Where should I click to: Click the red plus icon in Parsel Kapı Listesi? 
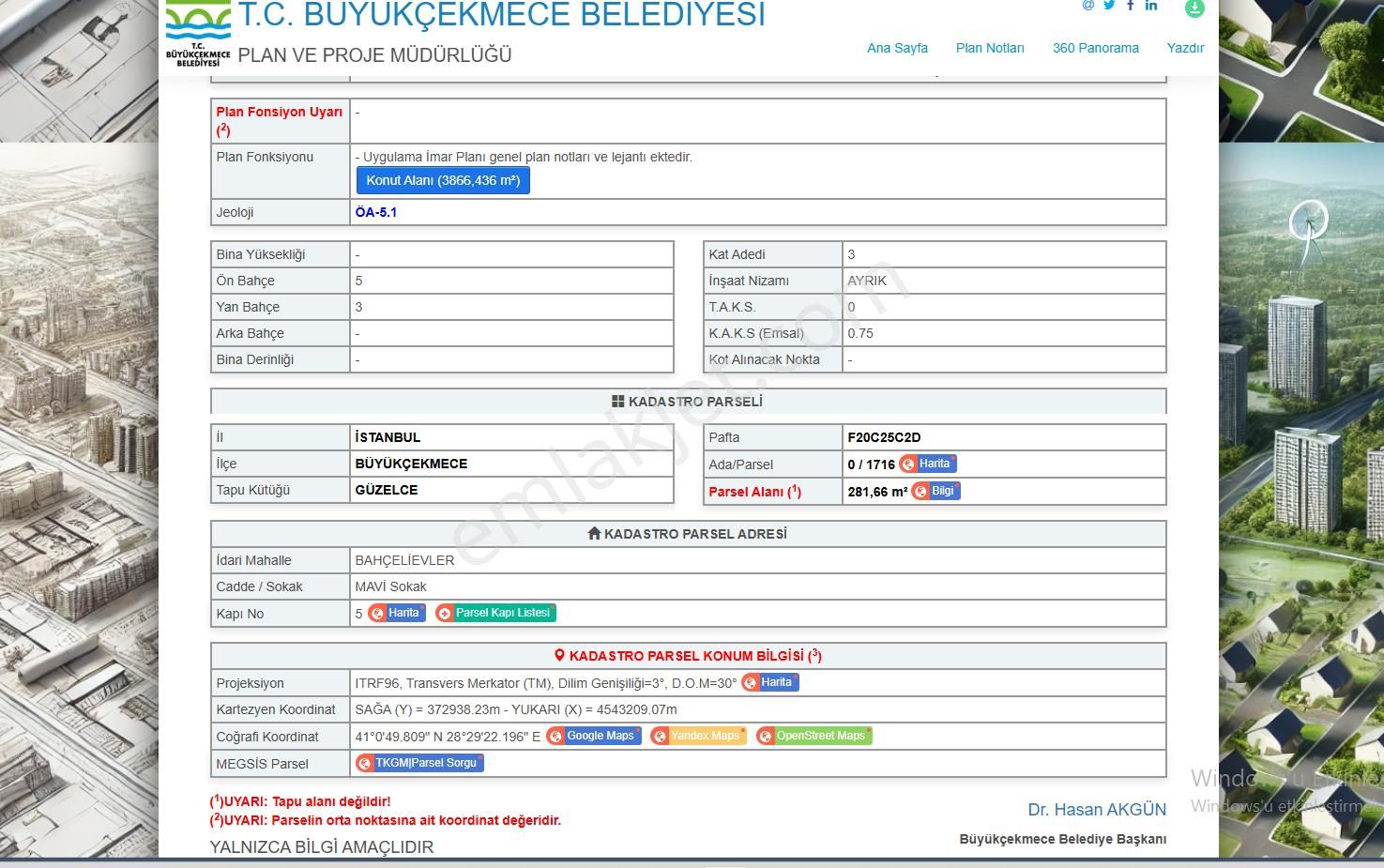[x=445, y=614]
